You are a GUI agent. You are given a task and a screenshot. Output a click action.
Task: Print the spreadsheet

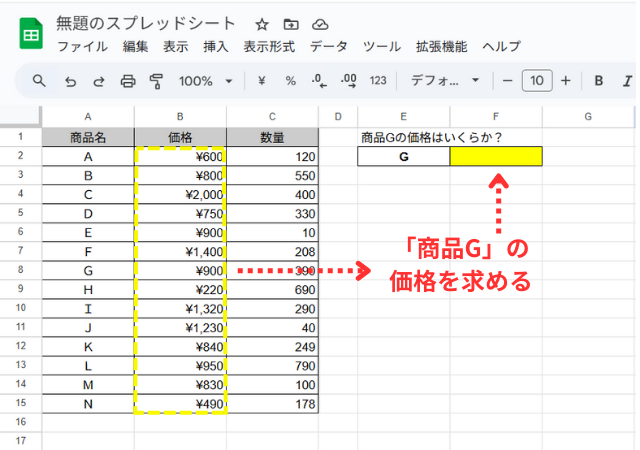pyautogui.click(x=127, y=81)
